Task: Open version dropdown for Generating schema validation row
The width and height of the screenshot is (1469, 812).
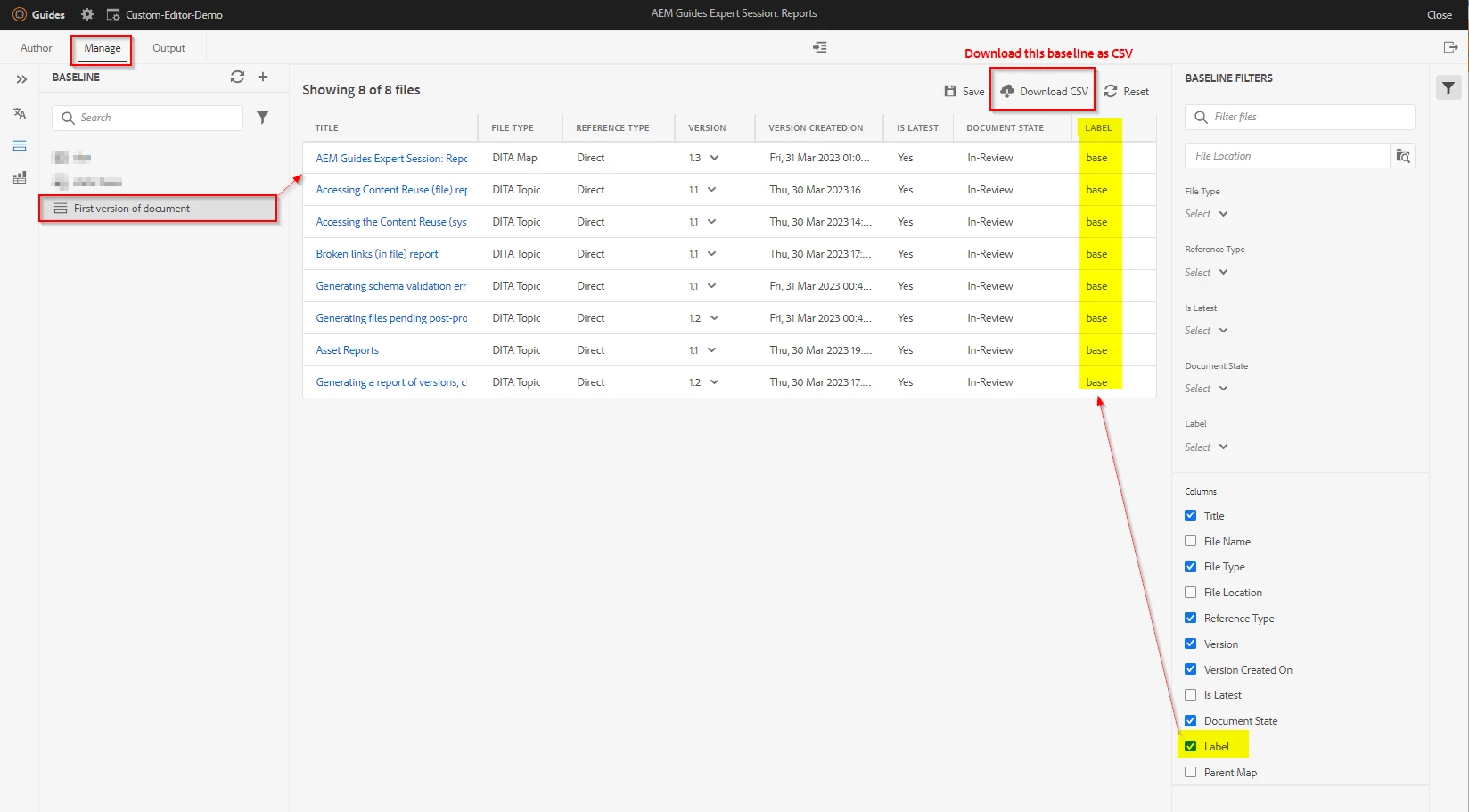Action: click(711, 286)
